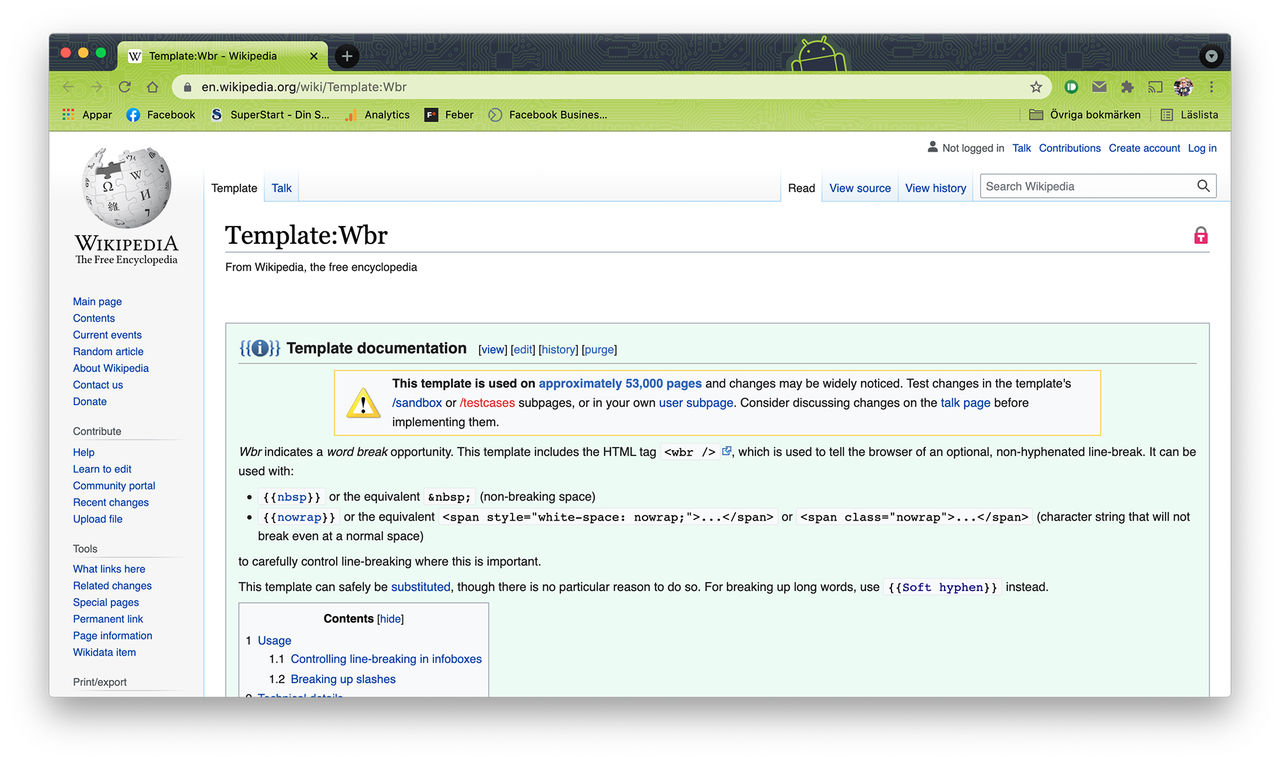This screenshot has height=762, width=1280.
Task: Go to the browser home icon
Action: [x=152, y=87]
